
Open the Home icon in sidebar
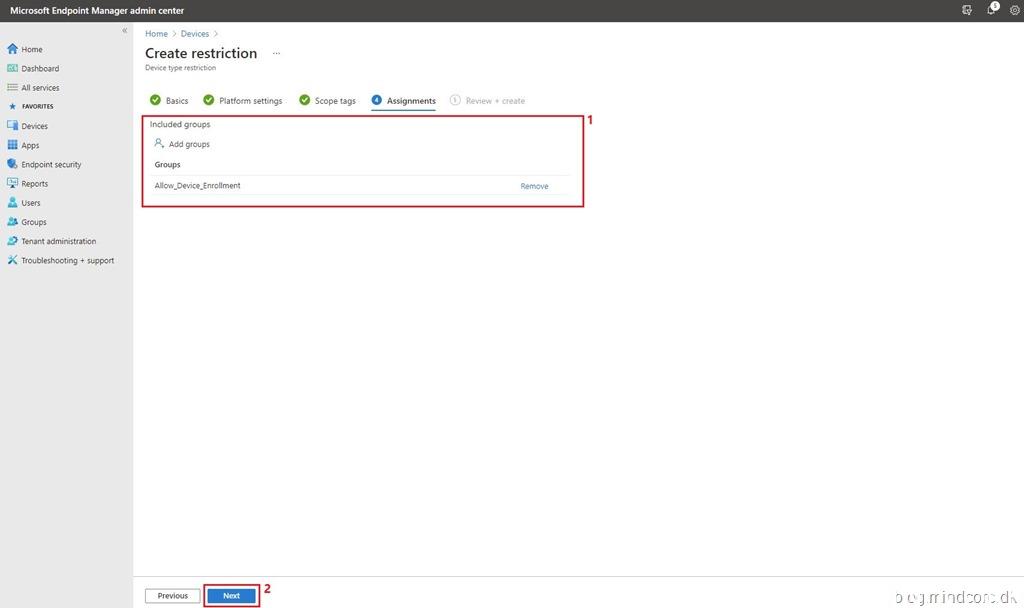click(x=13, y=49)
